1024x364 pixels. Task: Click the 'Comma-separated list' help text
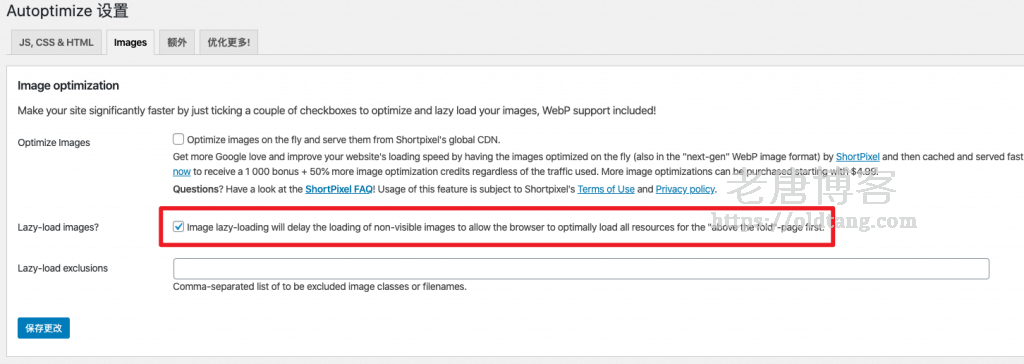click(320, 286)
